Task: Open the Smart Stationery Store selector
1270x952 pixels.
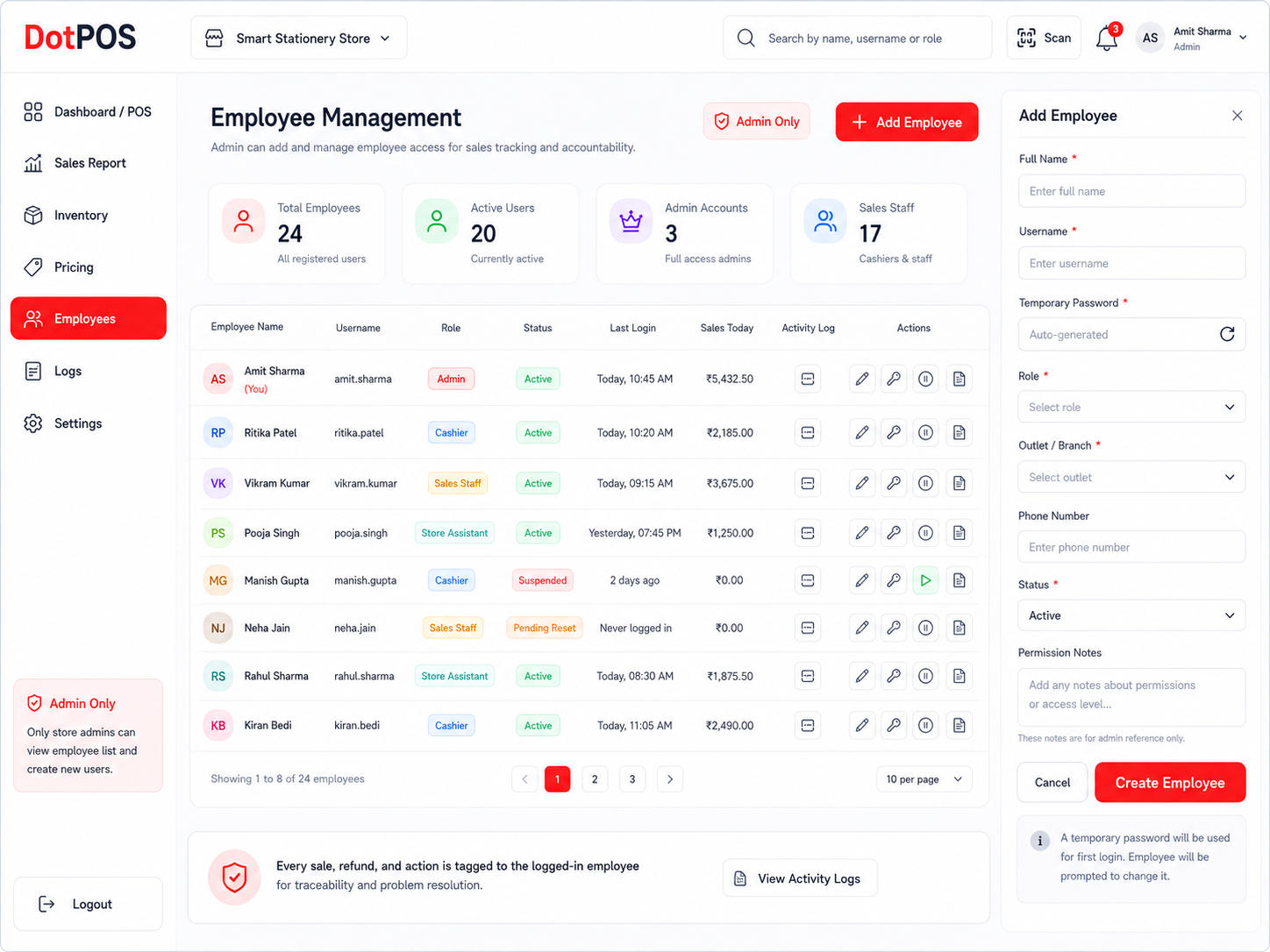Action: pyautogui.click(x=299, y=38)
